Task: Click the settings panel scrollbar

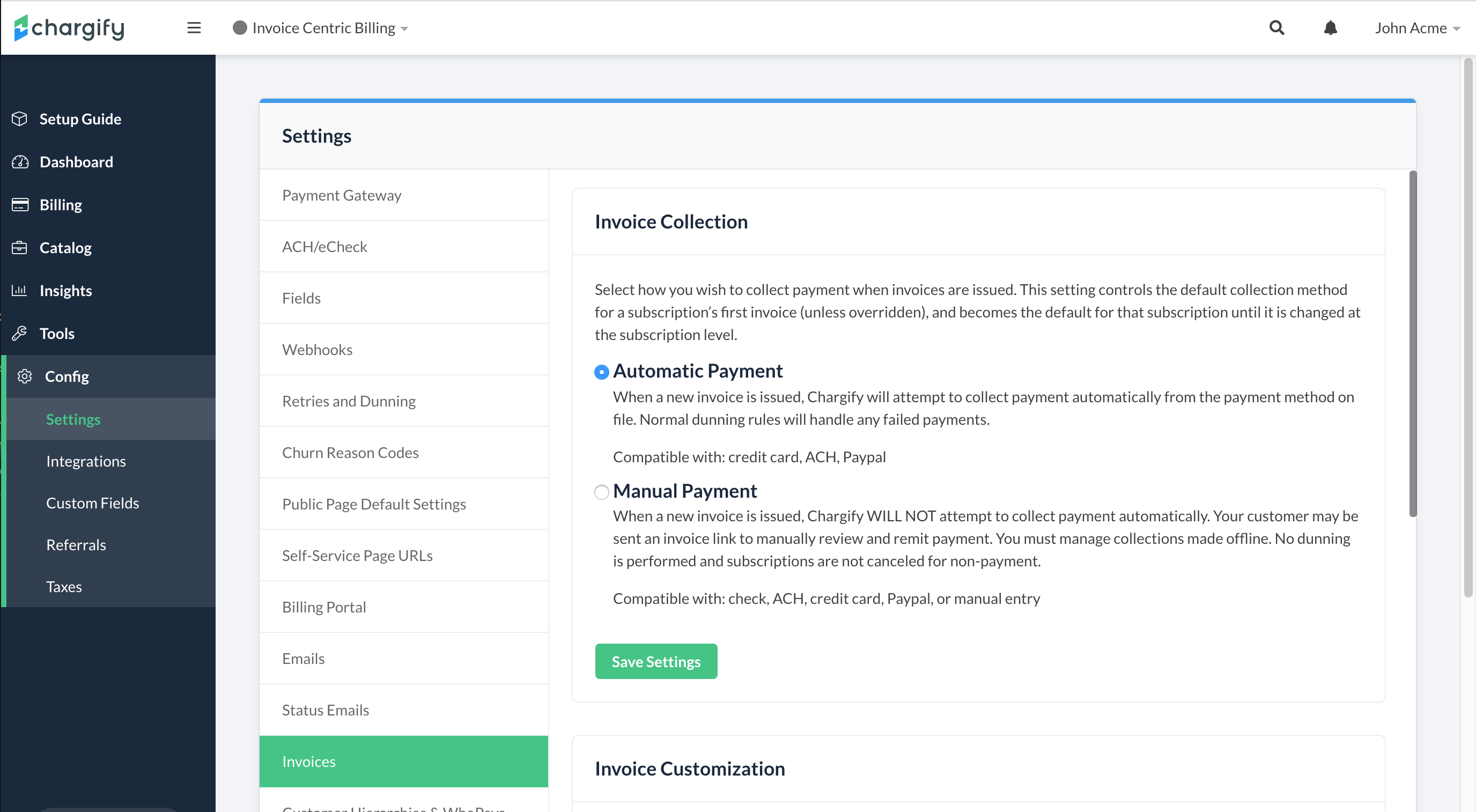Action: (1413, 344)
